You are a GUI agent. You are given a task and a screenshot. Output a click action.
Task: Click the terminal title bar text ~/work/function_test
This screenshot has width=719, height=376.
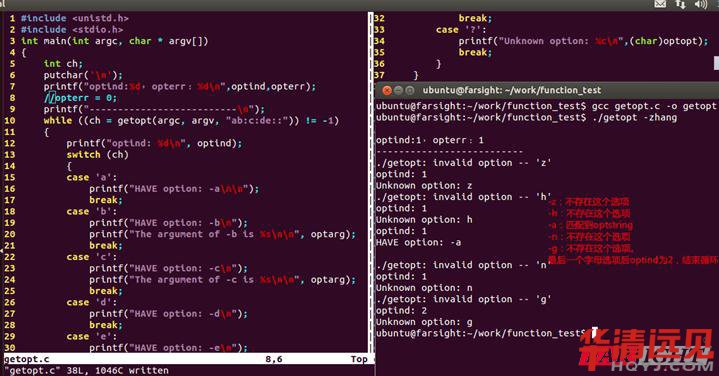click(553, 90)
